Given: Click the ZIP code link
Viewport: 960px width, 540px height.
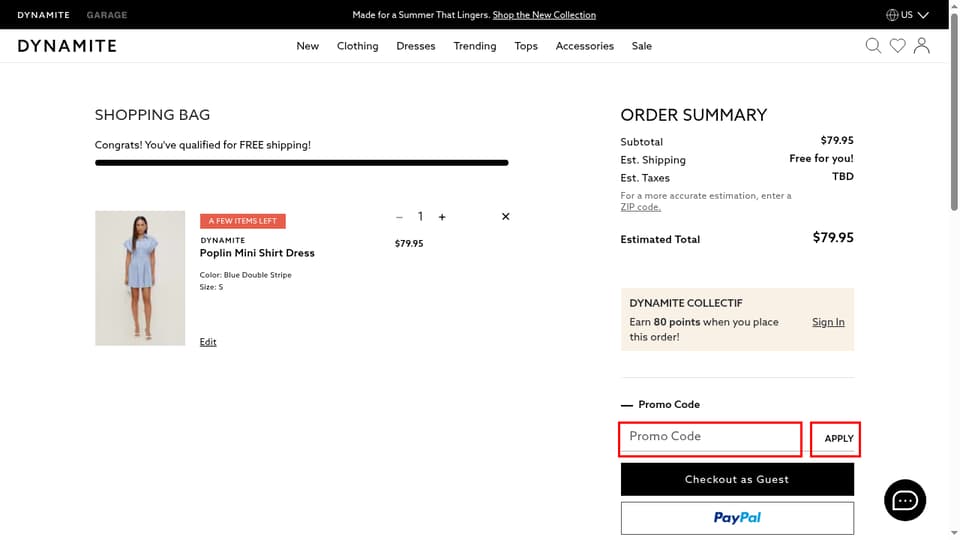Looking at the screenshot, I should [x=640, y=207].
